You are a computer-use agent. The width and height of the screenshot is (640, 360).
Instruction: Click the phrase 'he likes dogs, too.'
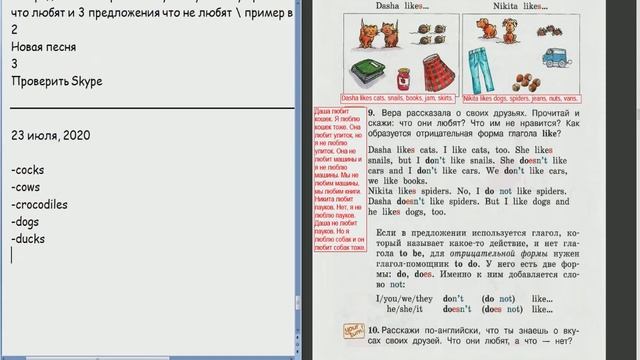tap(407, 212)
